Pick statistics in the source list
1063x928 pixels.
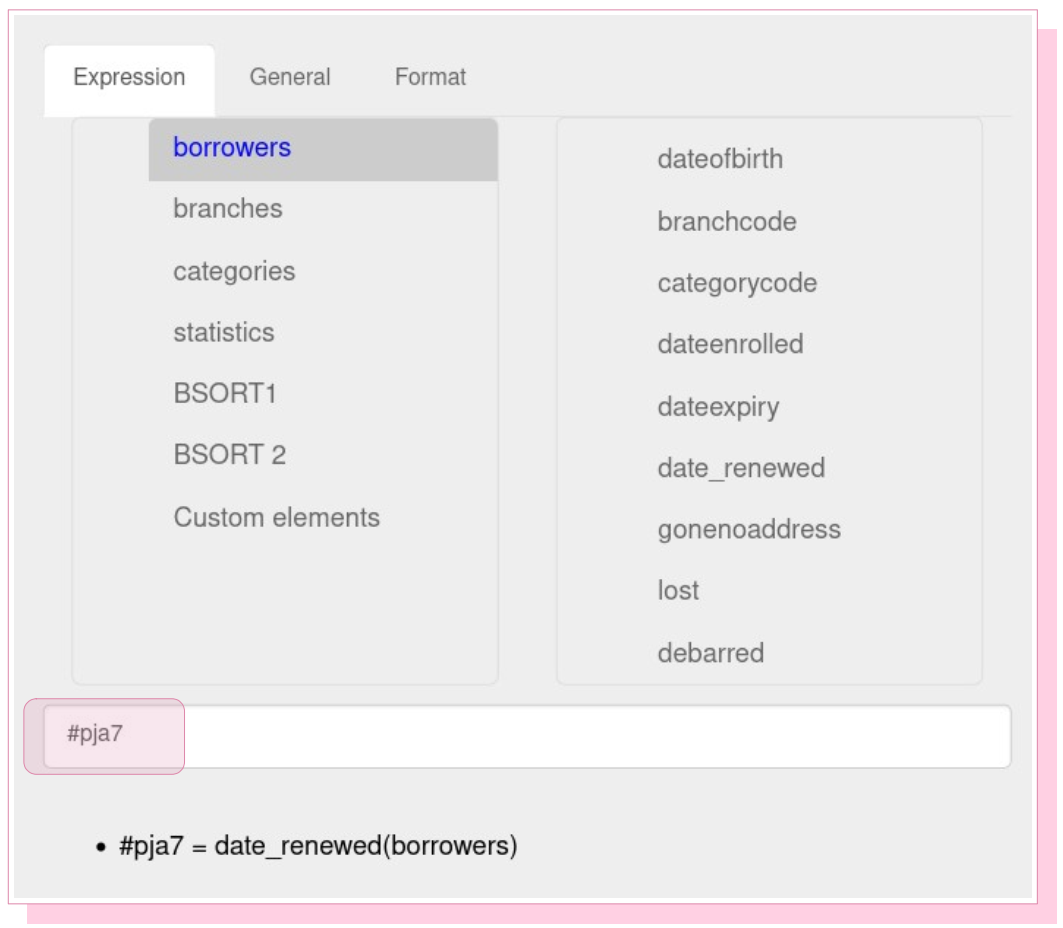pos(224,333)
